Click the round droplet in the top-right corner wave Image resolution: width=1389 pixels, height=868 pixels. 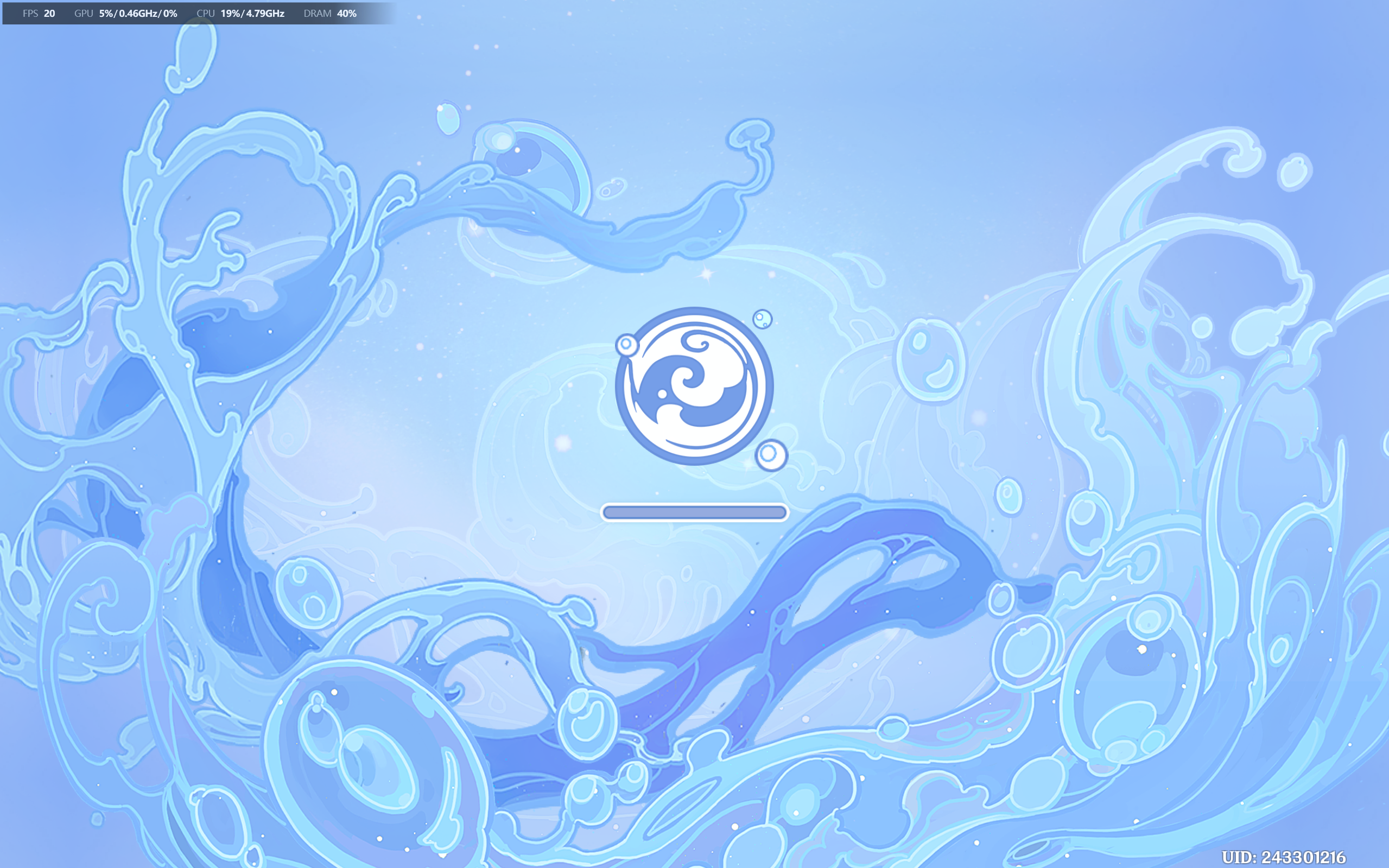1295,172
